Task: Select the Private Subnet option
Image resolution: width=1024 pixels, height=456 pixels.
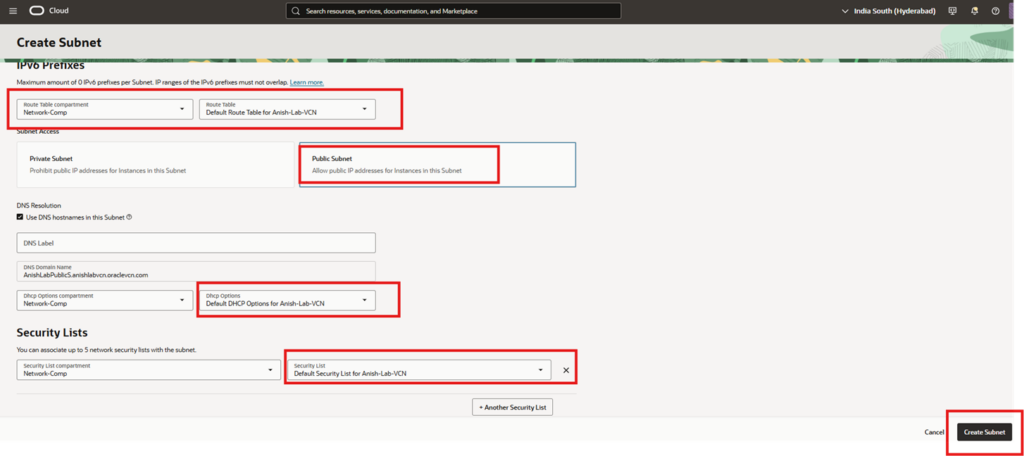Action: click(155, 164)
